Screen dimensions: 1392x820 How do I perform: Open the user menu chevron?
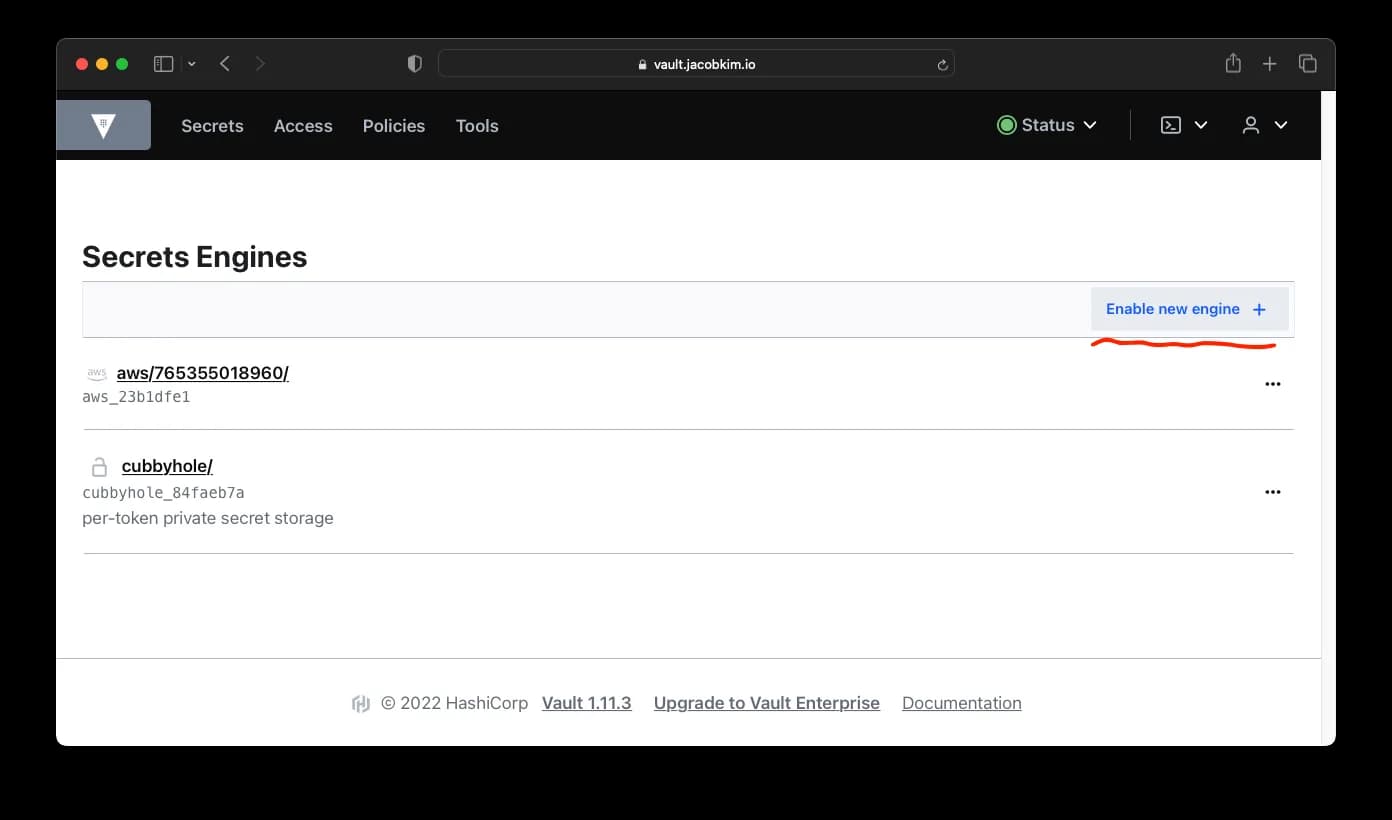pyautogui.click(x=1281, y=125)
